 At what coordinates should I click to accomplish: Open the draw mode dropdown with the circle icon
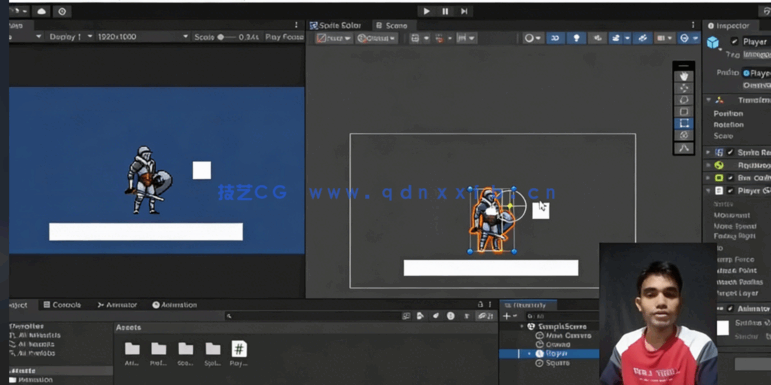[x=533, y=38]
